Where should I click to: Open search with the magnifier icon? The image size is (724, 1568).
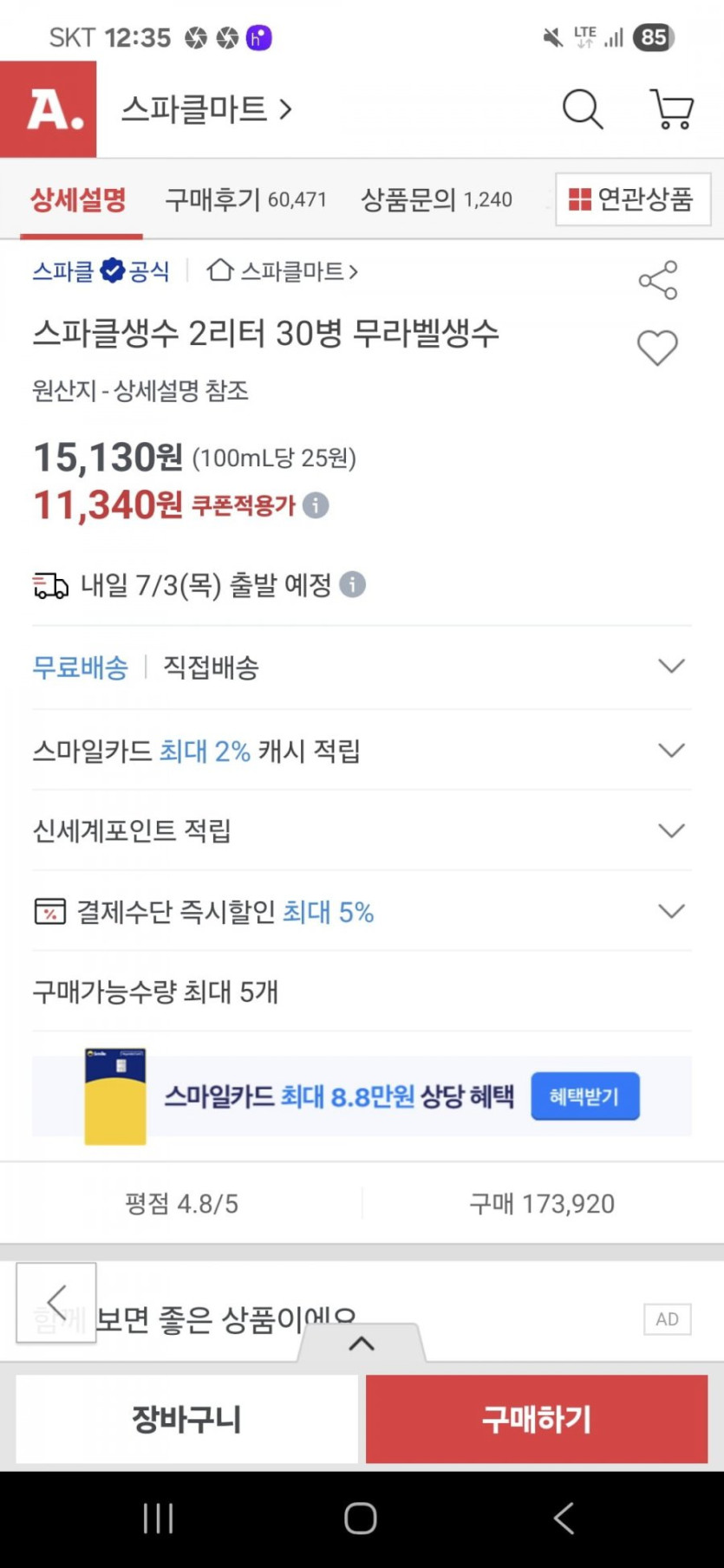[583, 109]
